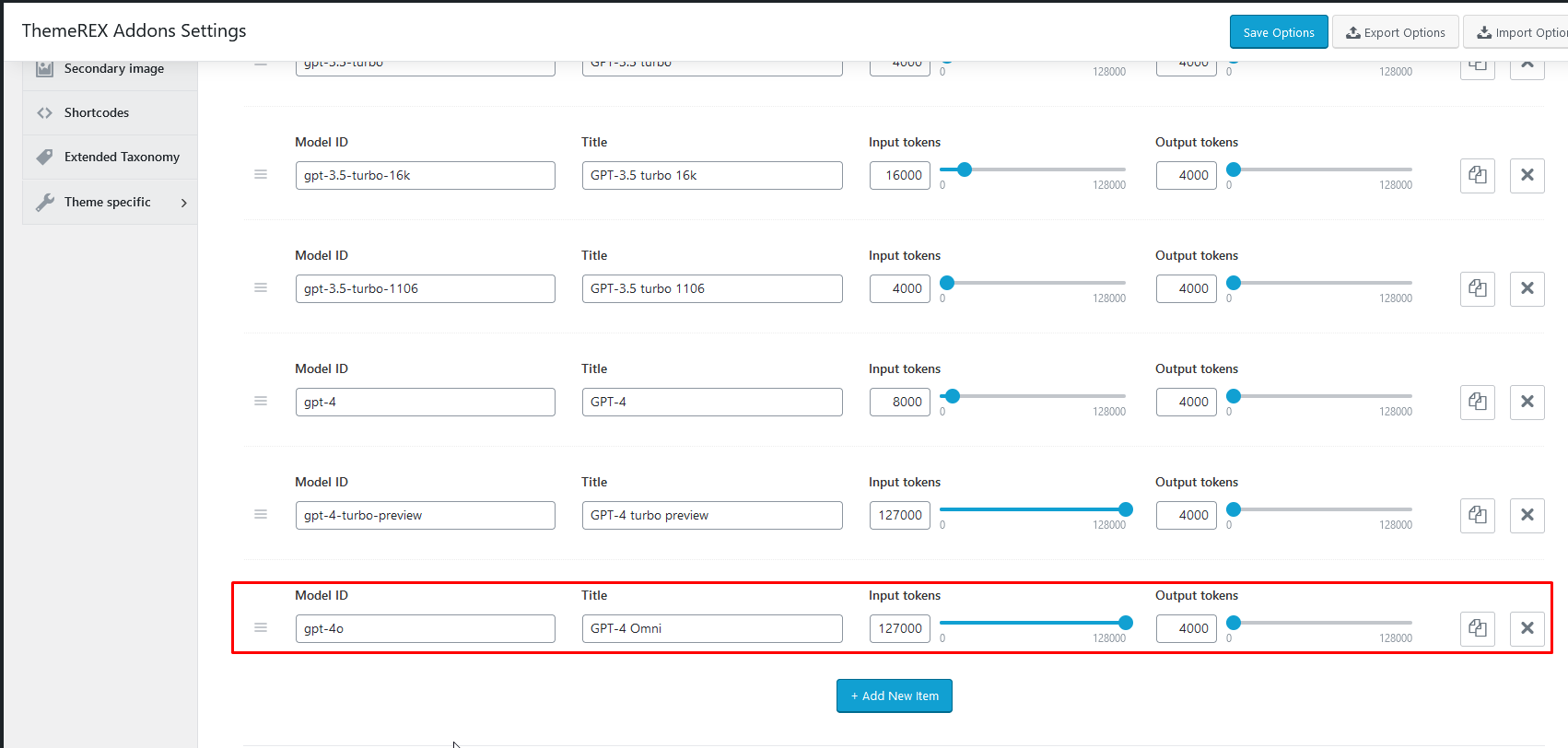Click input tokens slider for gpt-4-turbo-preview
The image size is (1568, 748).
tap(1033, 509)
